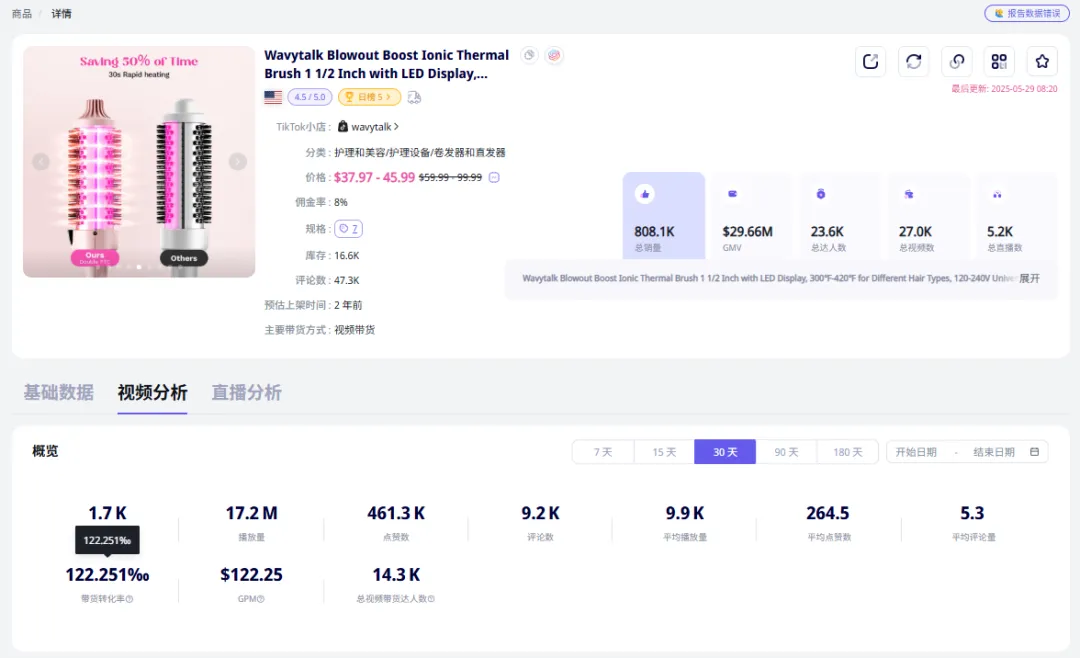
Task: Click the info icon next to GPM
Action: [261, 599]
